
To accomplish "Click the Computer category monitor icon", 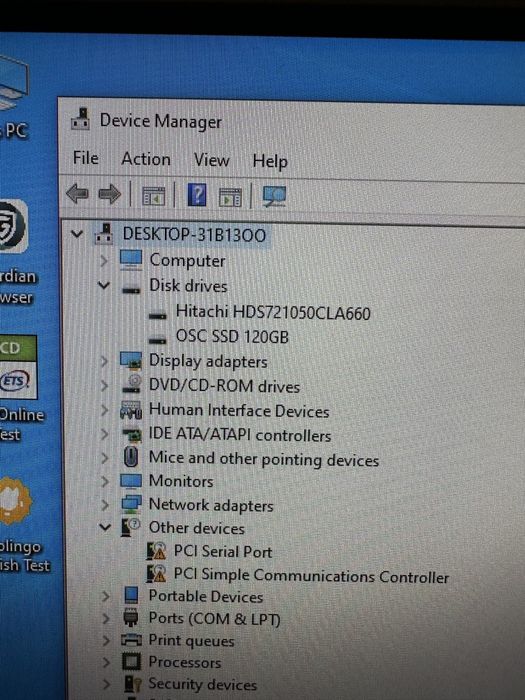I will click(x=131, y=260).
